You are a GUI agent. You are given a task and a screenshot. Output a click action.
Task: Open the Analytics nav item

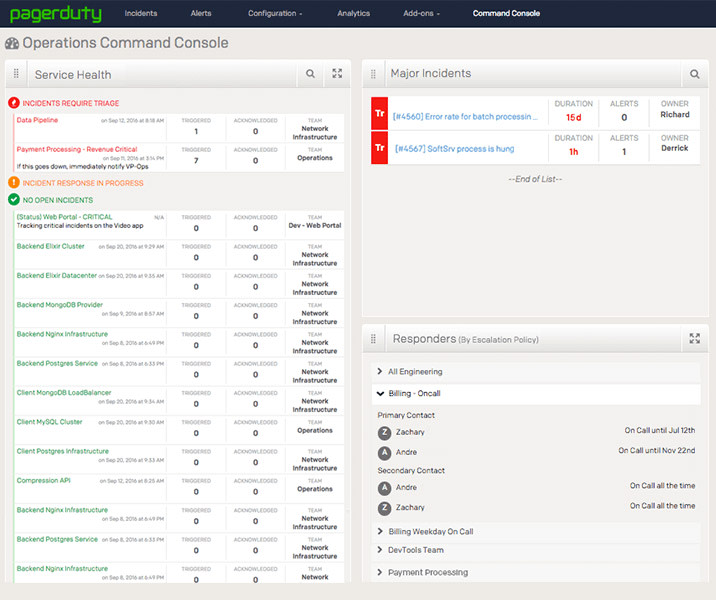pos(353,13)
